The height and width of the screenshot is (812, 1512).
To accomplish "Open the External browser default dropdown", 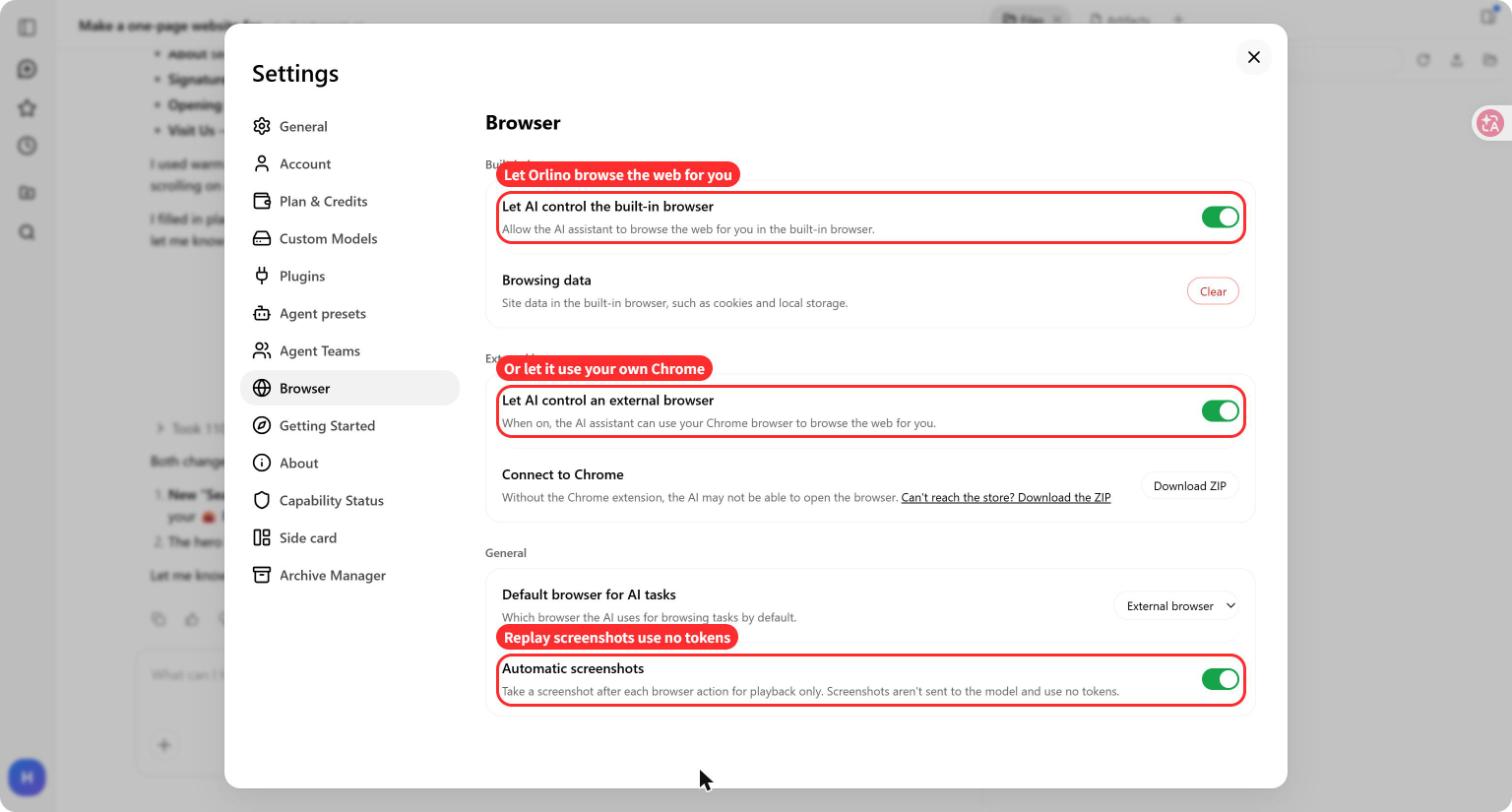I will (1176, 606).
